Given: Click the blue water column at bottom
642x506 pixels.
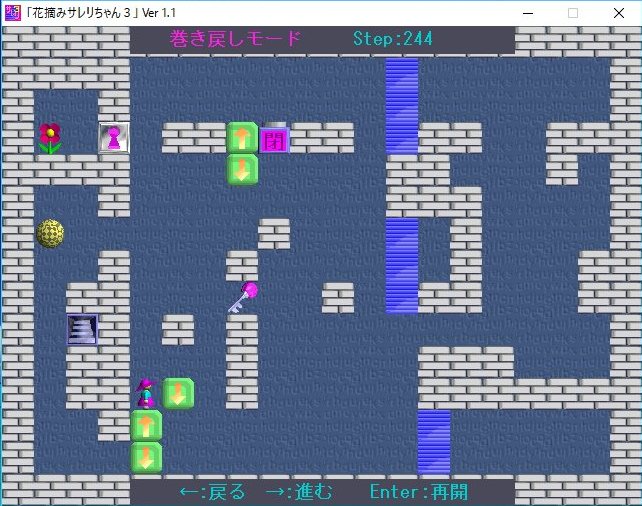Looking at the screenshot, I should point(434,440).
